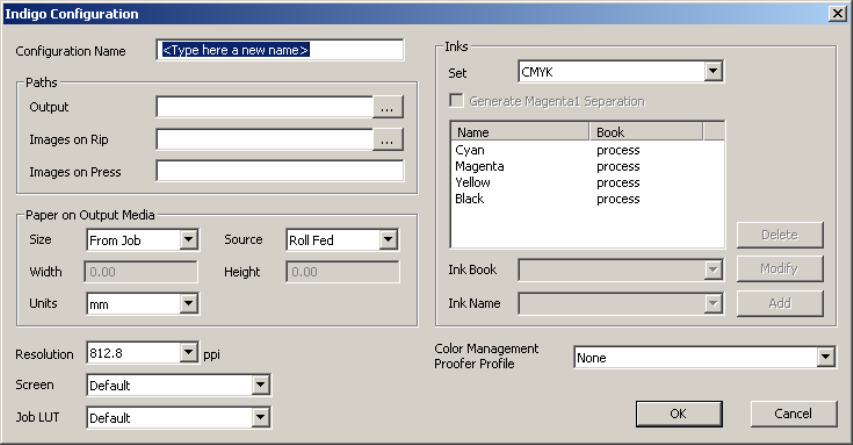The width and height of the screenshot is (853, 445).
Task: Open the Resolution dropdown showing 812.8
Action: 143,353
